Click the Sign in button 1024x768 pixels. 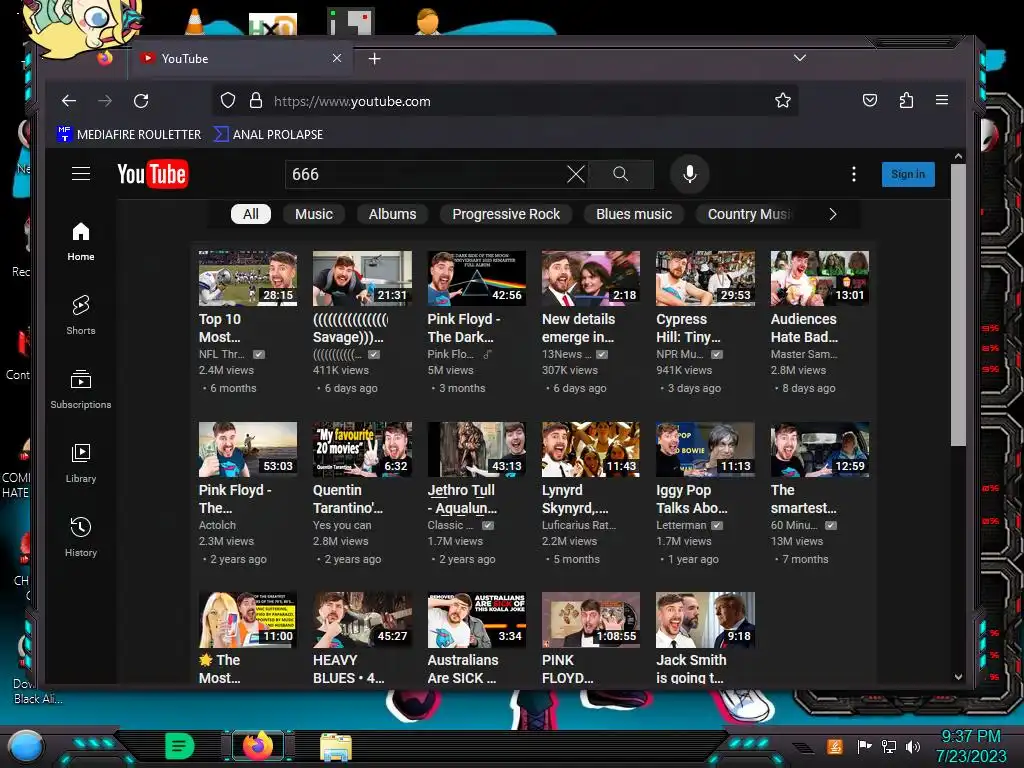click(908, 174)
